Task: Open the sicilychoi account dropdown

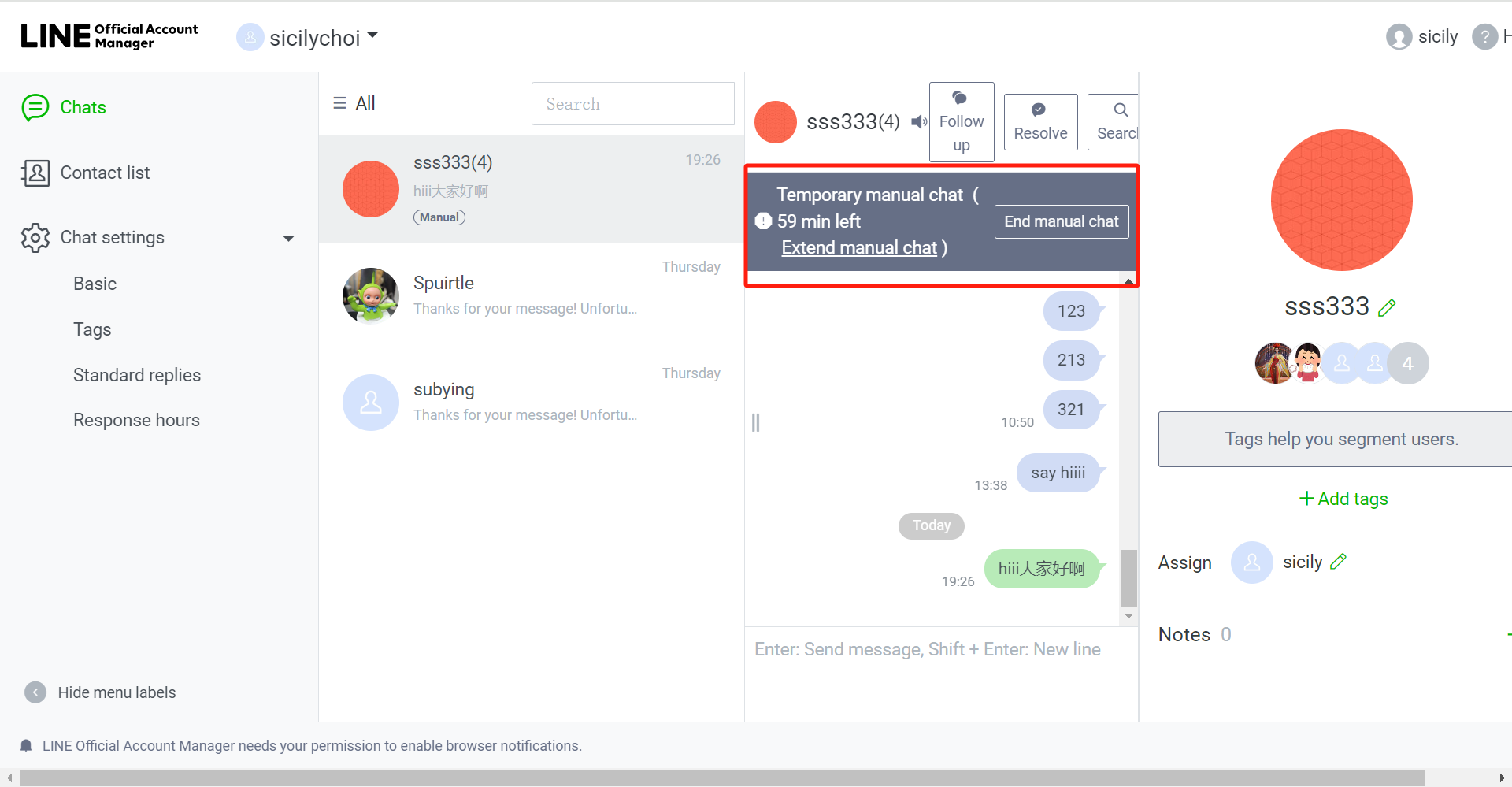Action: click(x=373, y=35)
